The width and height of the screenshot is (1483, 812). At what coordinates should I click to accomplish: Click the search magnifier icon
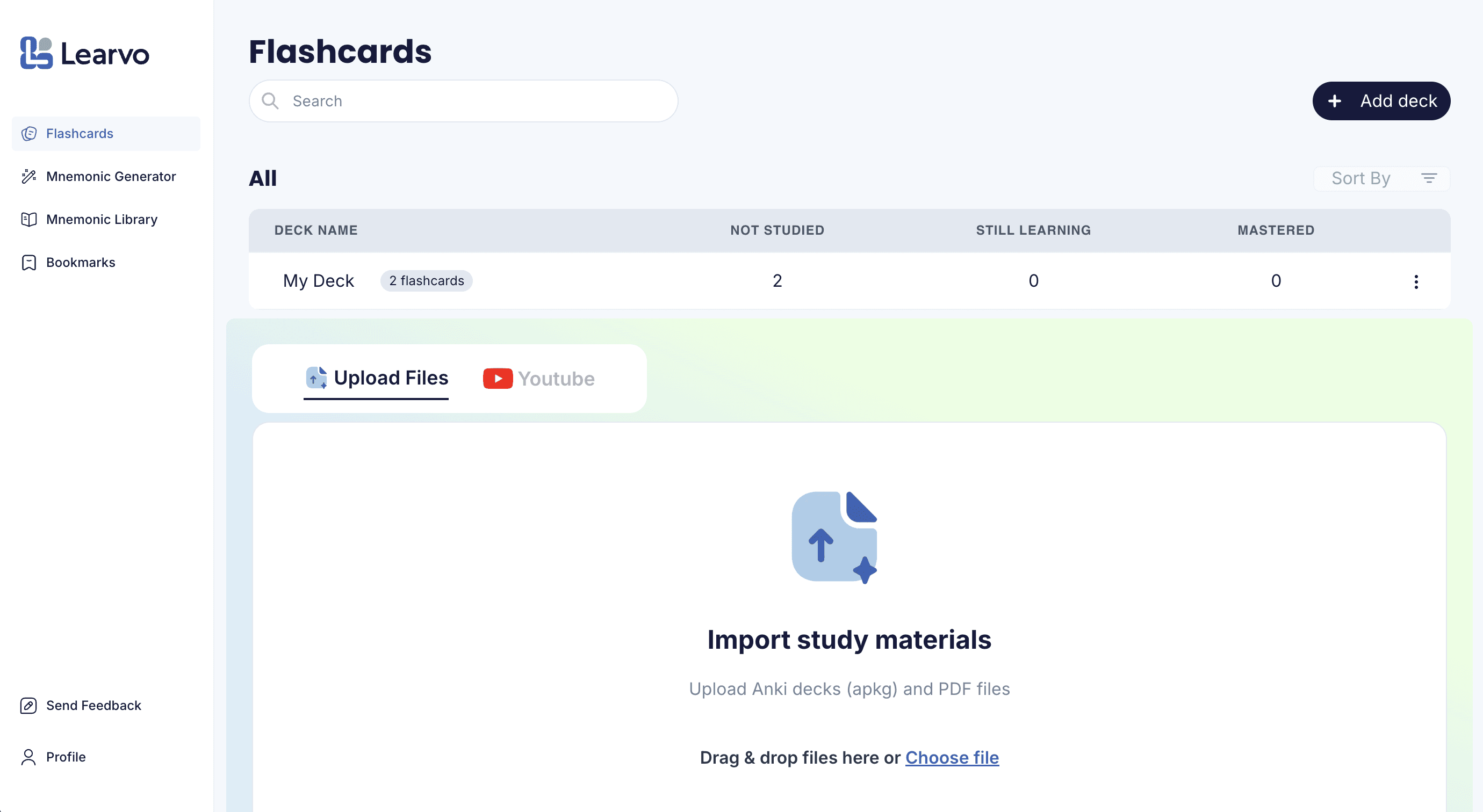pos(270,102)
